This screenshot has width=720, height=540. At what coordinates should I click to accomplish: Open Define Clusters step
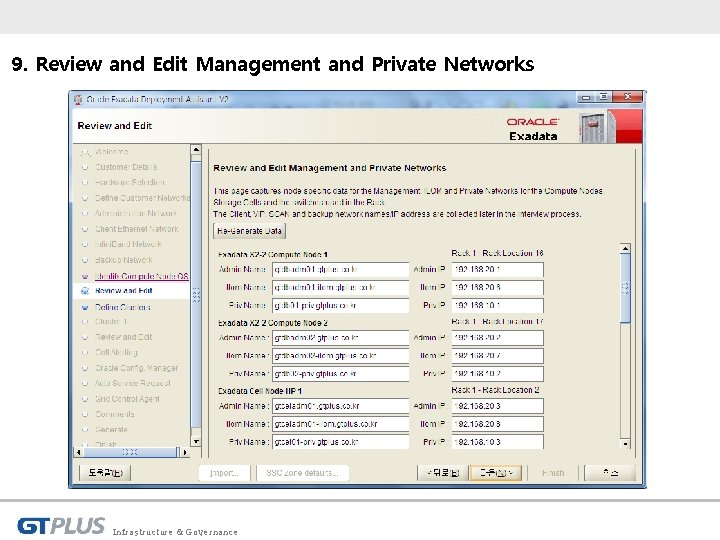pos(123,307)
